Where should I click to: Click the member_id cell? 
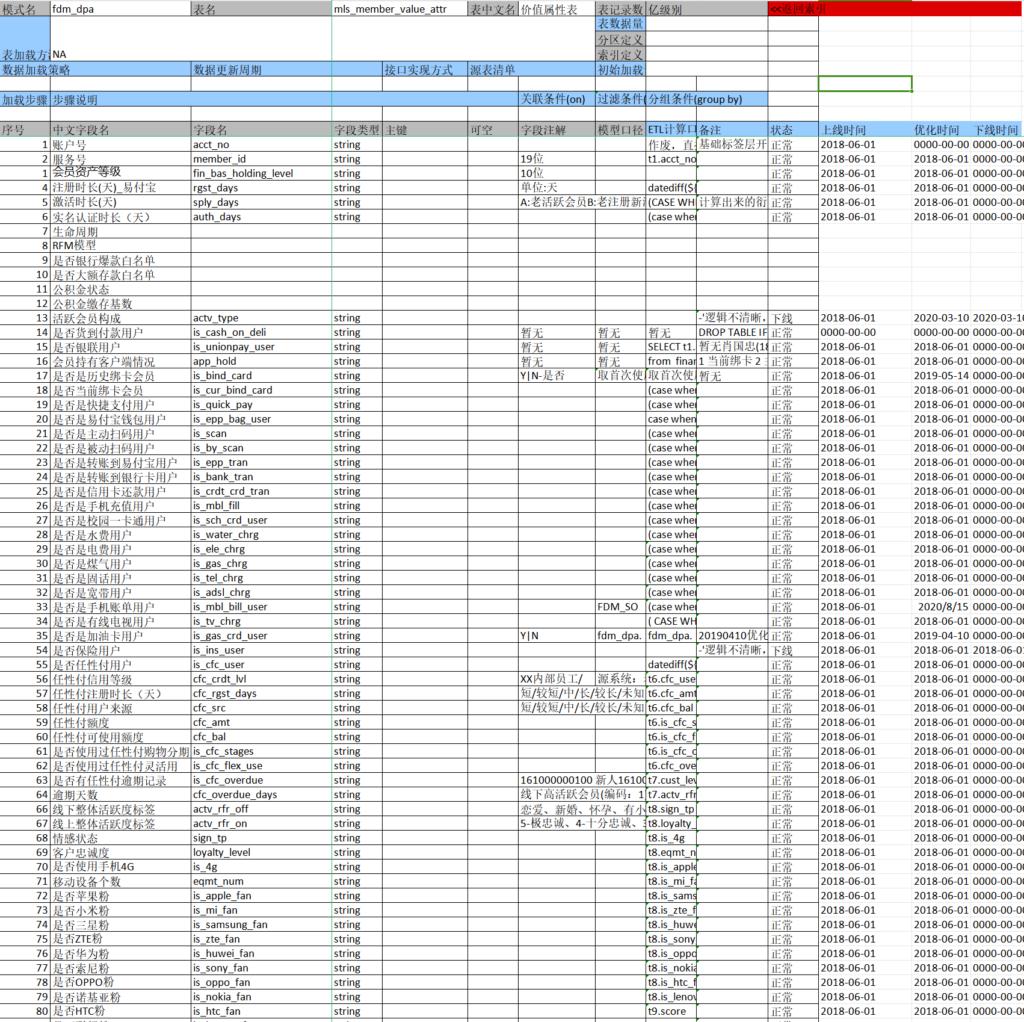tap(262, 159)
